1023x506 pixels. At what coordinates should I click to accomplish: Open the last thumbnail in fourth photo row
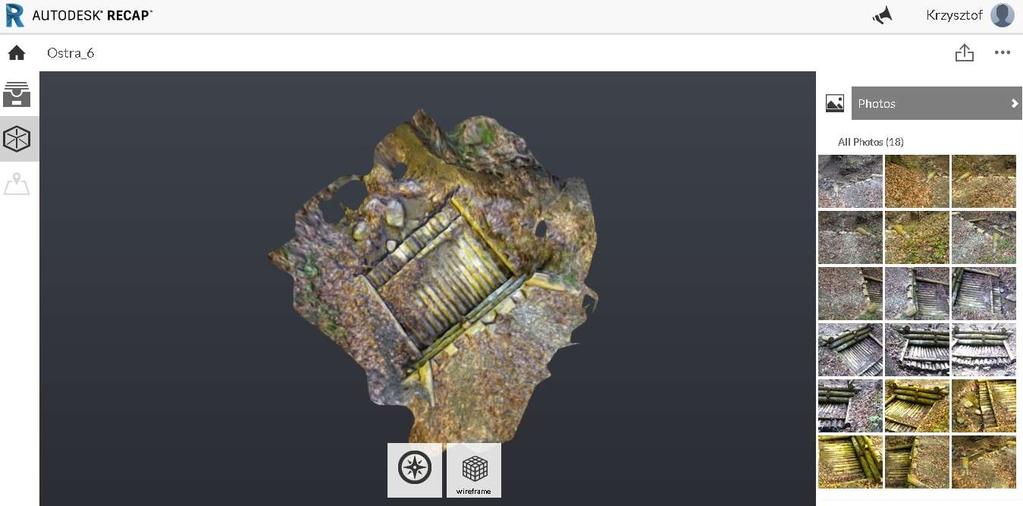983,350
